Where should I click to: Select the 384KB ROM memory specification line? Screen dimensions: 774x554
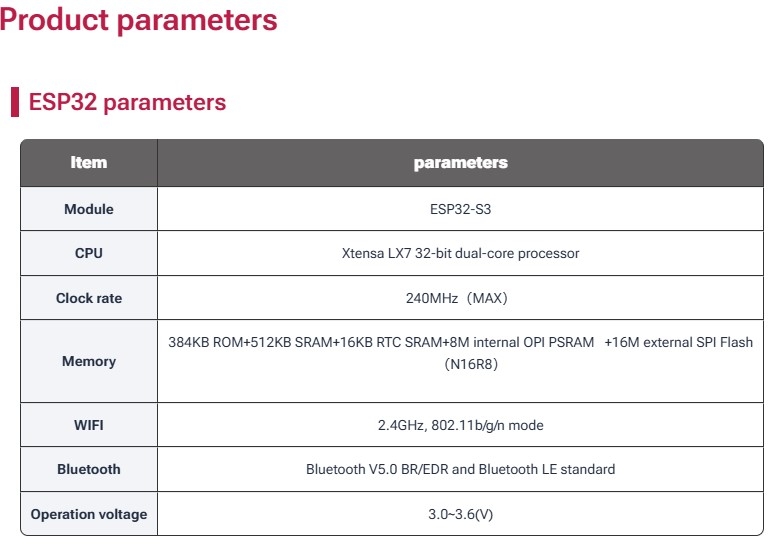460,342
